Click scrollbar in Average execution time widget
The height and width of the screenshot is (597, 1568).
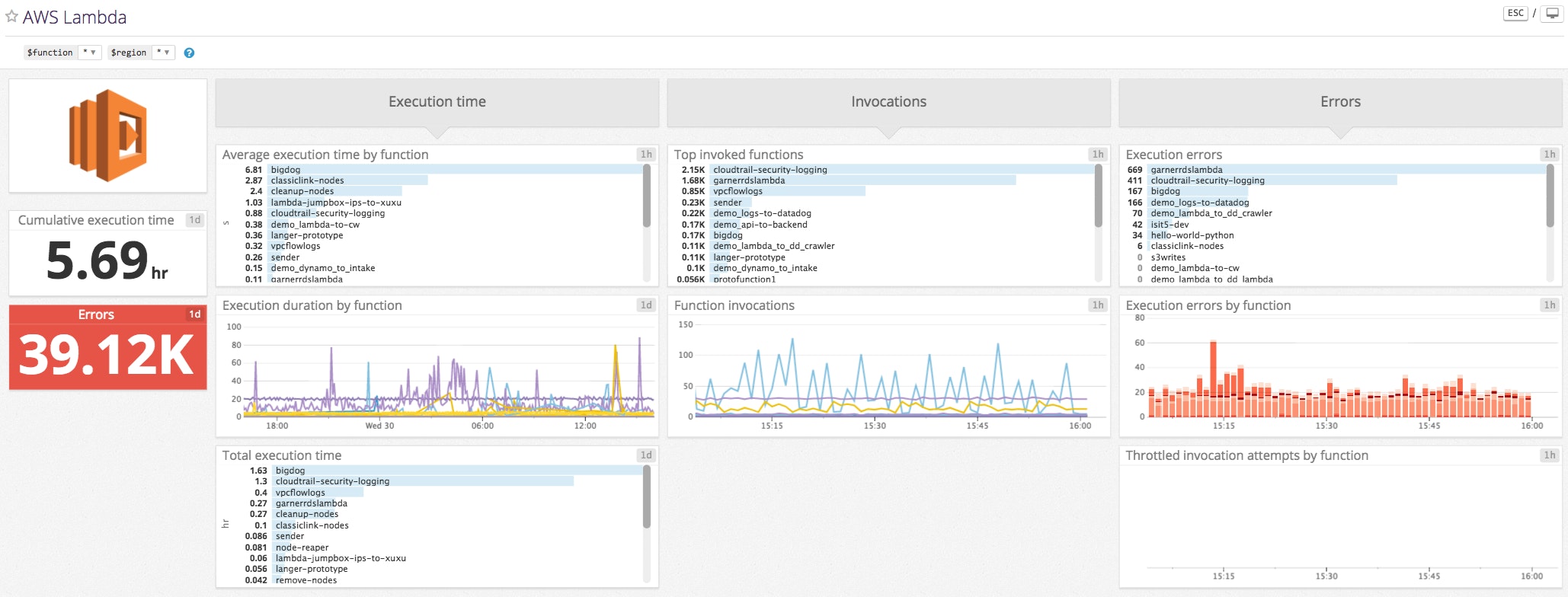tap(647, 196)
